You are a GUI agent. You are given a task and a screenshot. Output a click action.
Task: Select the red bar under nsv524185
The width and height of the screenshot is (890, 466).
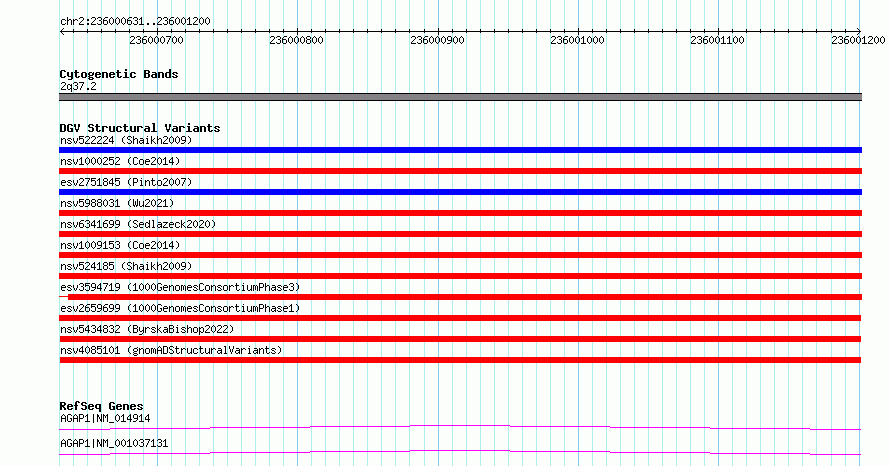pos(460,276)
